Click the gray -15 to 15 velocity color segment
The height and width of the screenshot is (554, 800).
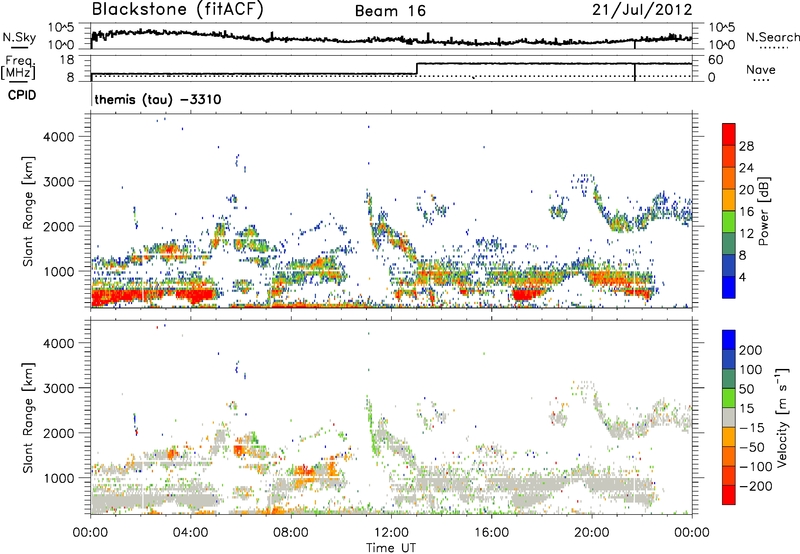[x=729, y=418]
